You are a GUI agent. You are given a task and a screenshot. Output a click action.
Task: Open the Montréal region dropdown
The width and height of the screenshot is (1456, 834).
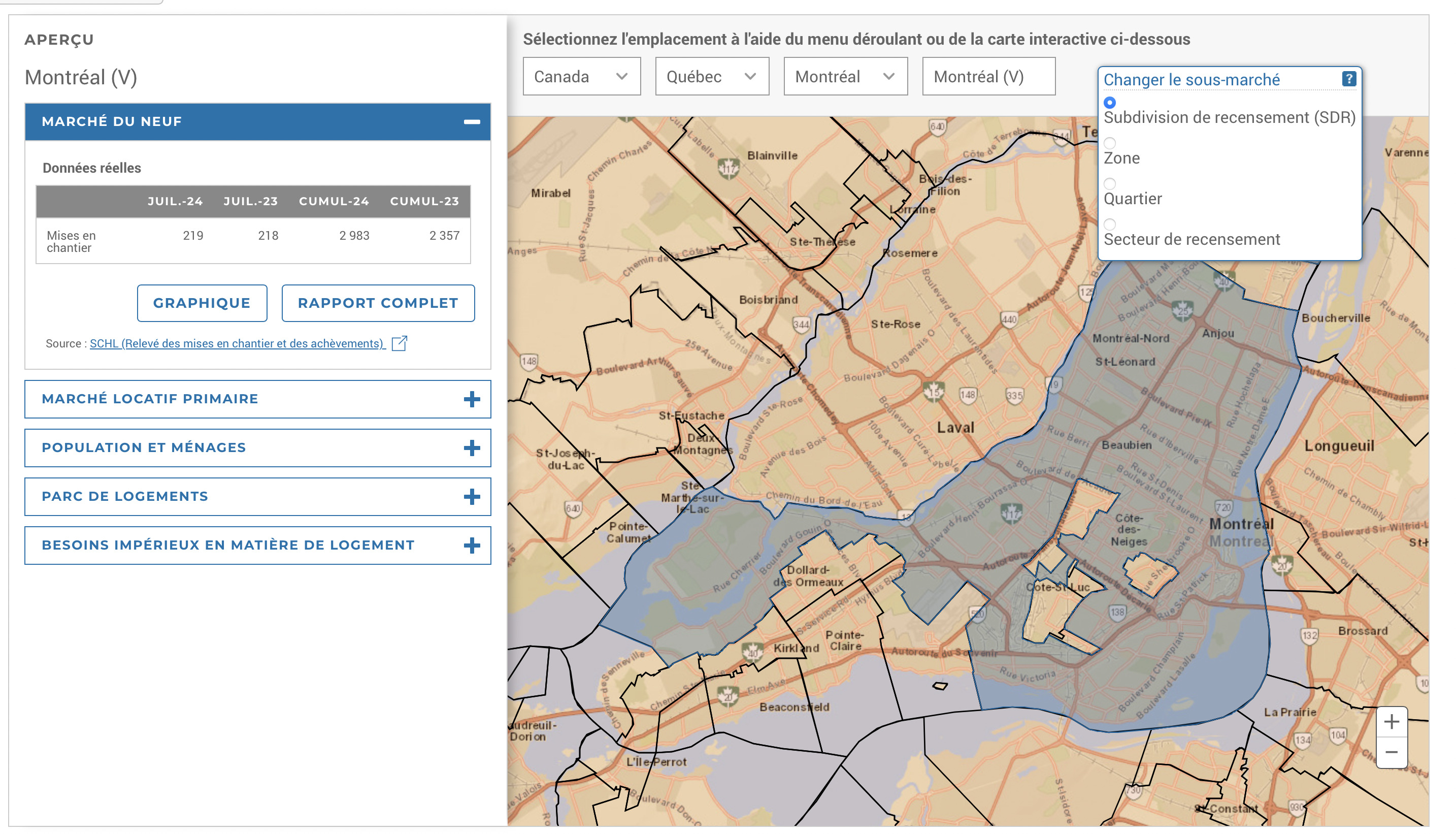pyautogui.click(x=845, y=76)
